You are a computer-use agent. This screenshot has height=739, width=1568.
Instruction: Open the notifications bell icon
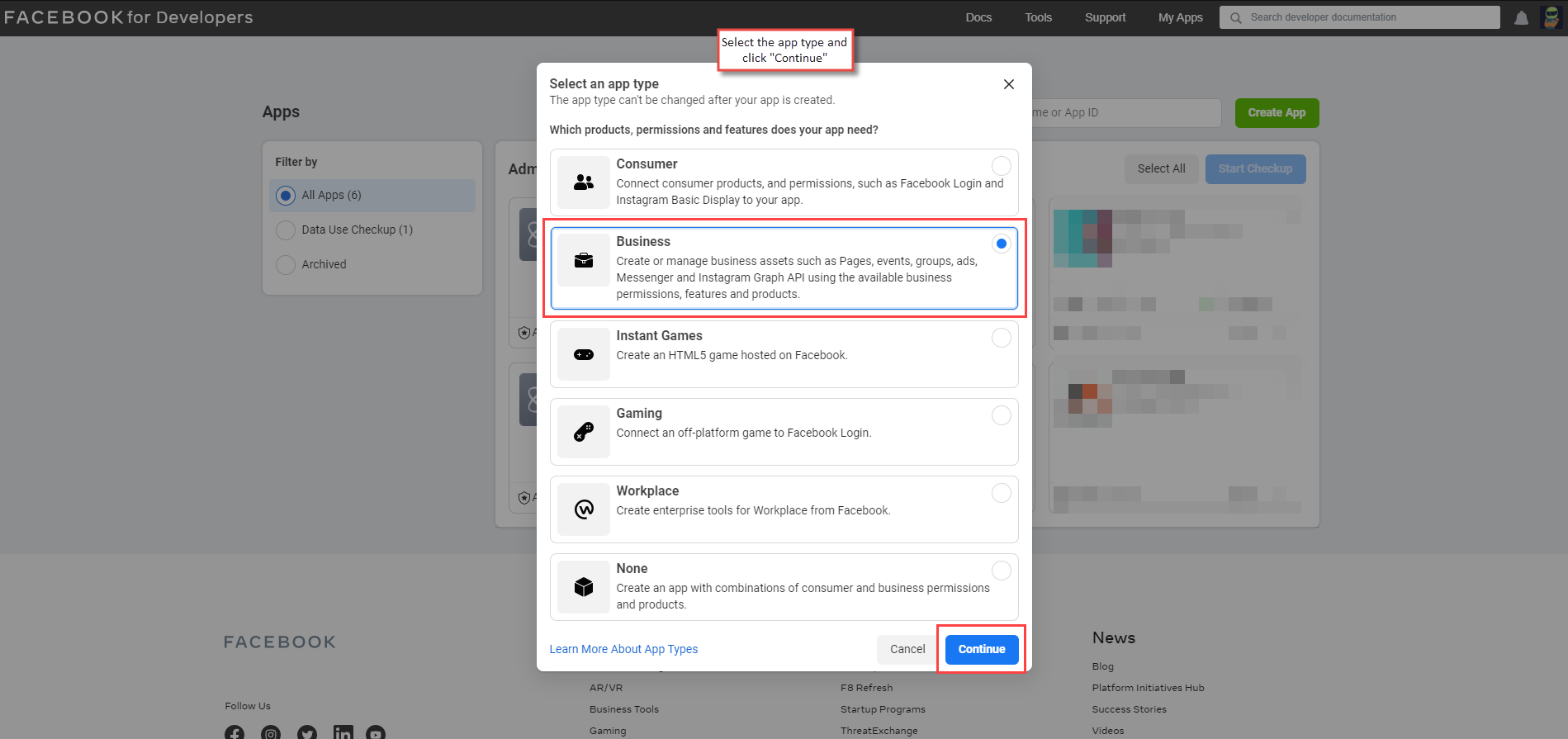click(x=1521, y=17)
